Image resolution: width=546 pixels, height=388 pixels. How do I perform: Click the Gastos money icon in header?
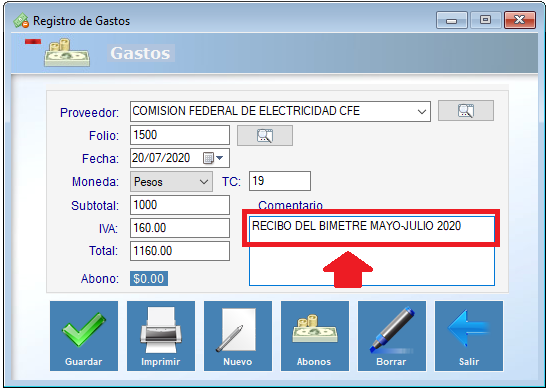67,53
